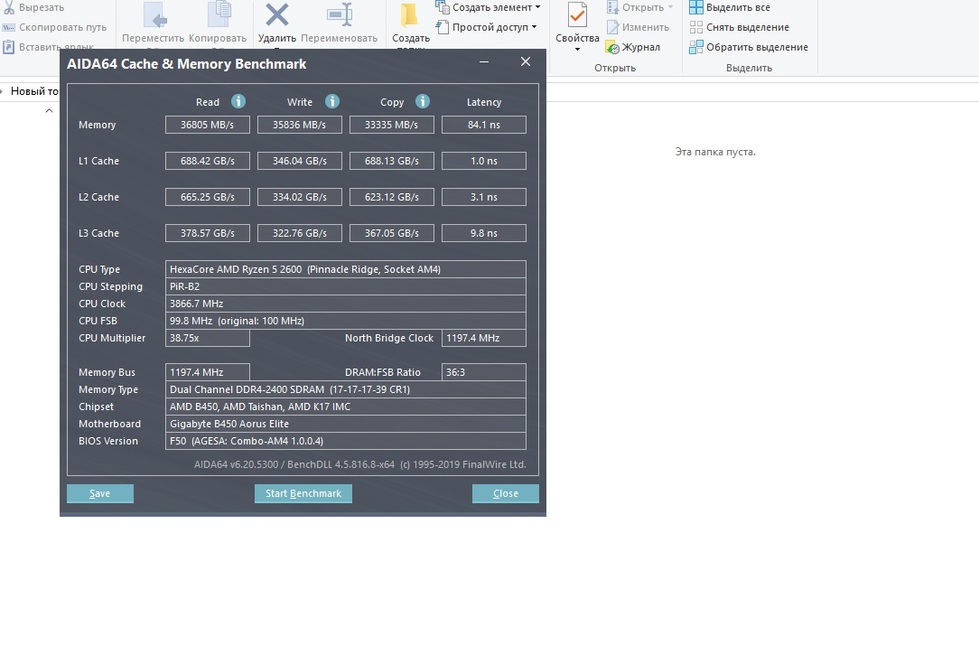Click the L1 Cache latency 1.0 ns
979x664 pixels.
pos(484,161)
